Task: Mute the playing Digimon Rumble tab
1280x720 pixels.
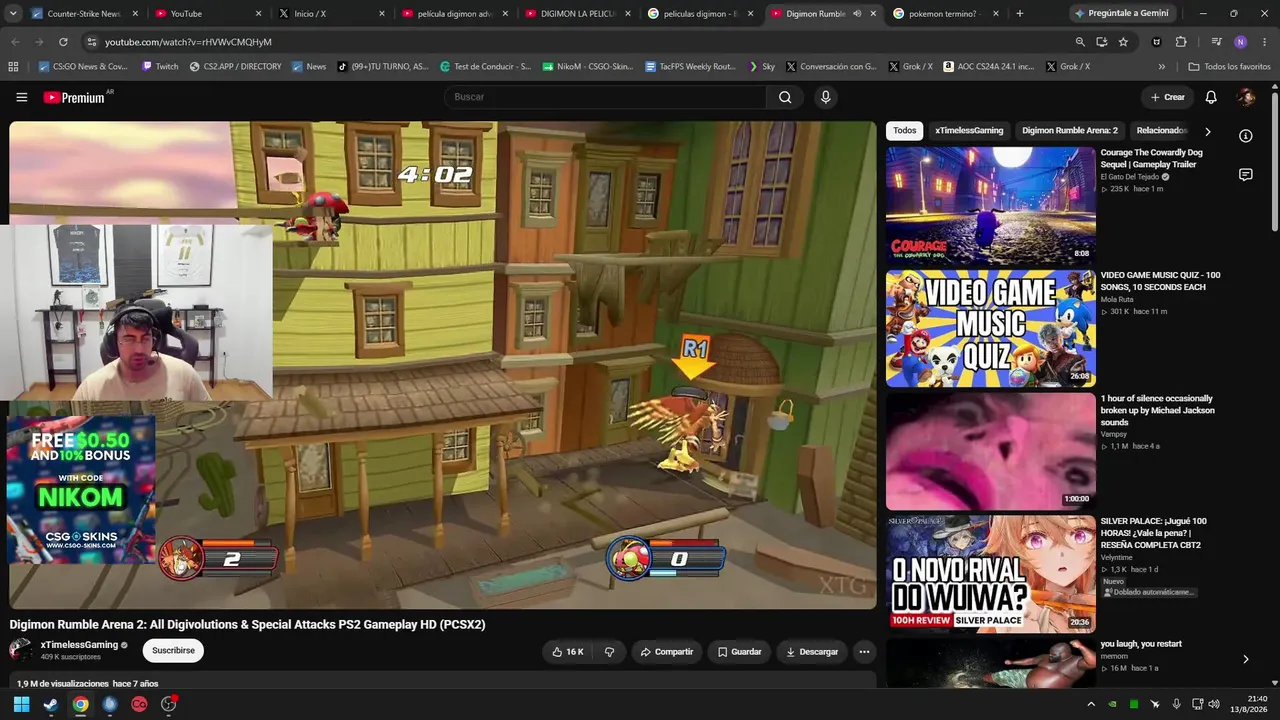Action: point(857,14)
